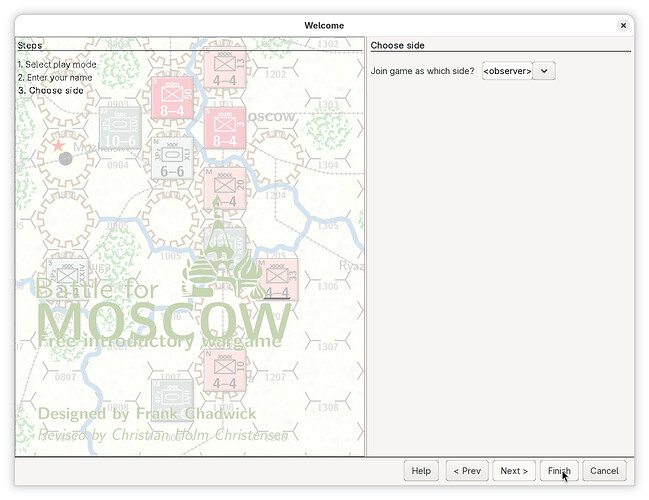
Task: Click the <observer> combo box field
Action: point(506,71)
